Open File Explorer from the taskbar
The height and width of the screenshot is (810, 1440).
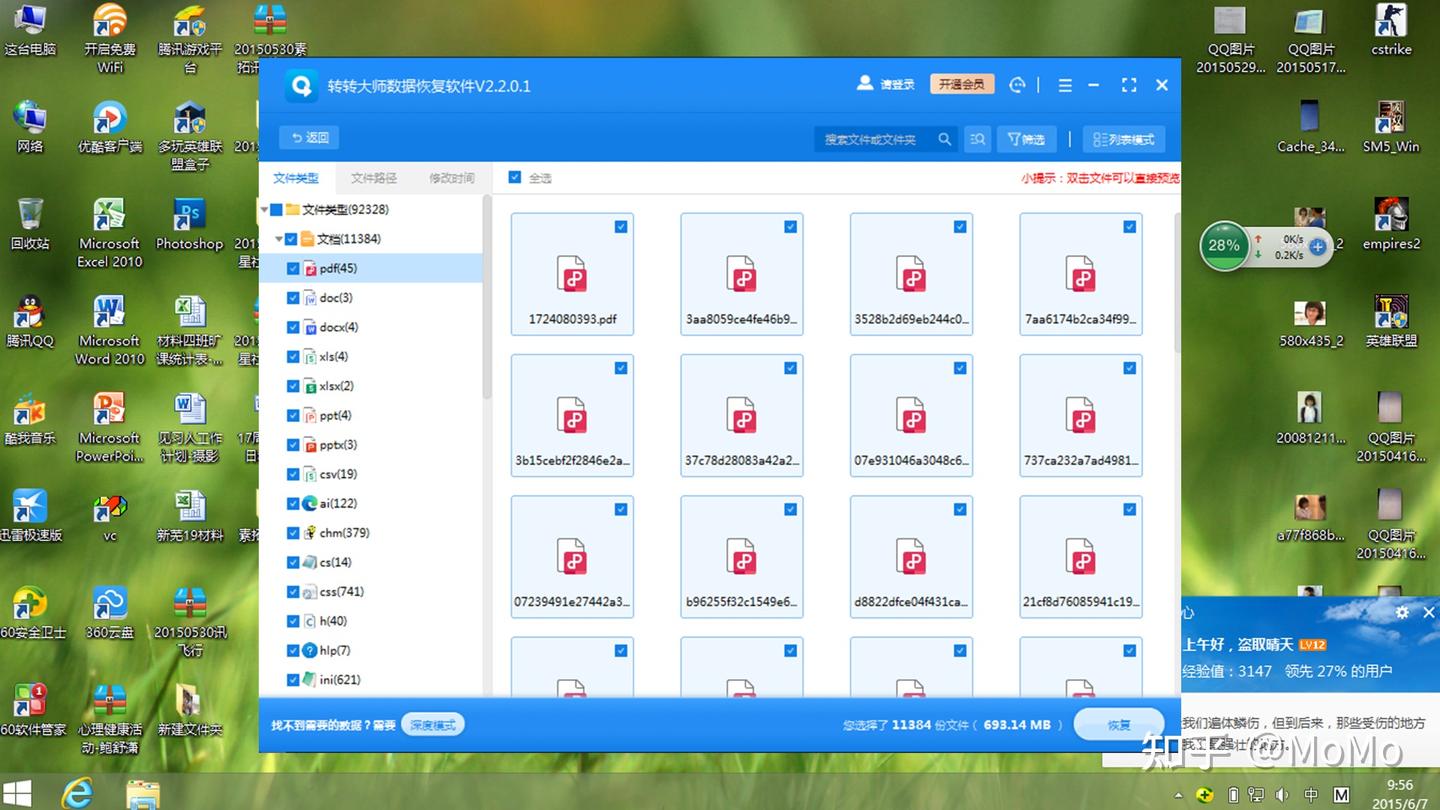pyautogui.click(x=143, y=793)
